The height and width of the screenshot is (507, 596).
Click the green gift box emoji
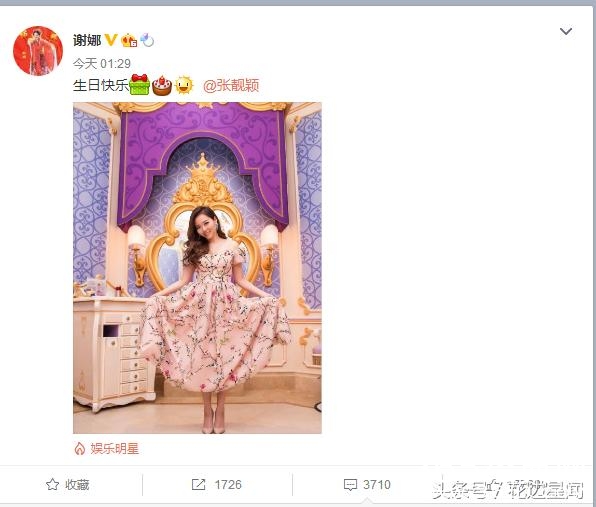(139, 84)
